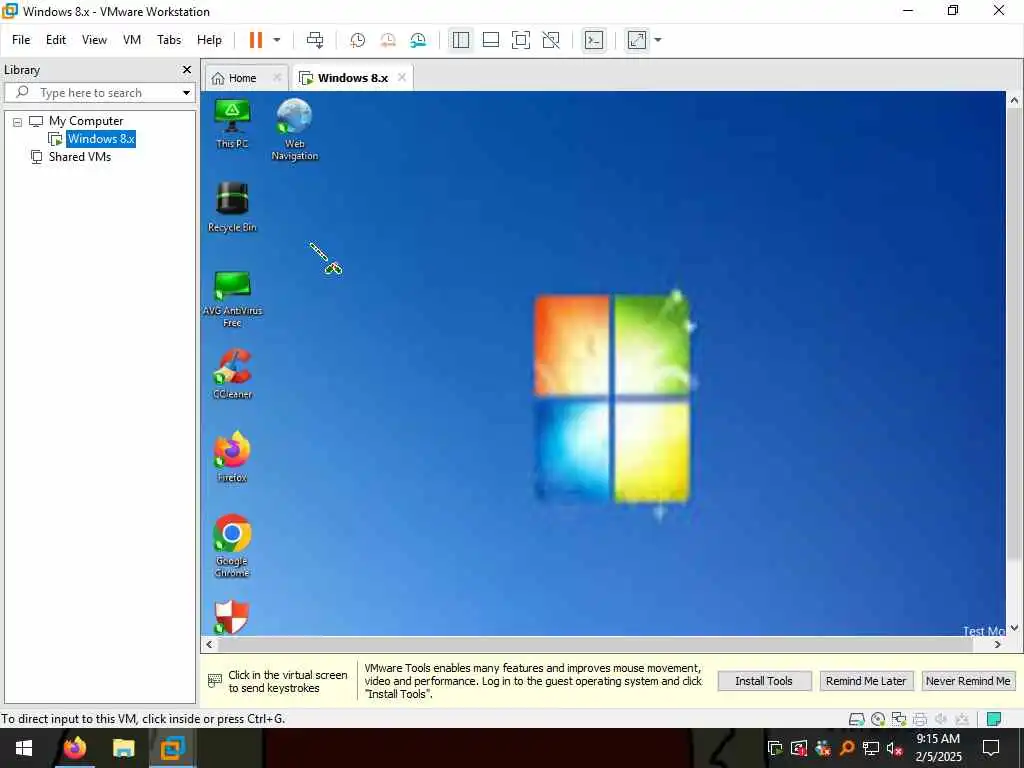The width and height of the screenshot is (1024, 768).
Task: Click Web Navigation desktop icon
Action: (295, 129)
